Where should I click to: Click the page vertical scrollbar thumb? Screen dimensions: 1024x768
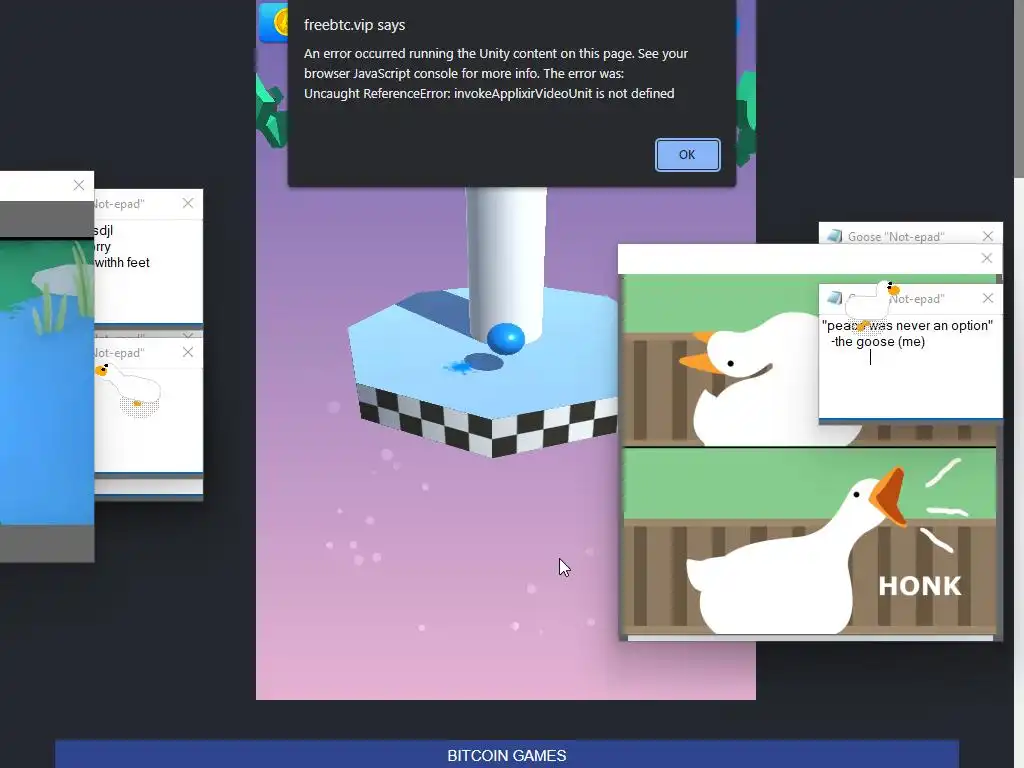pyautogui.click(x=1019, y=88)
